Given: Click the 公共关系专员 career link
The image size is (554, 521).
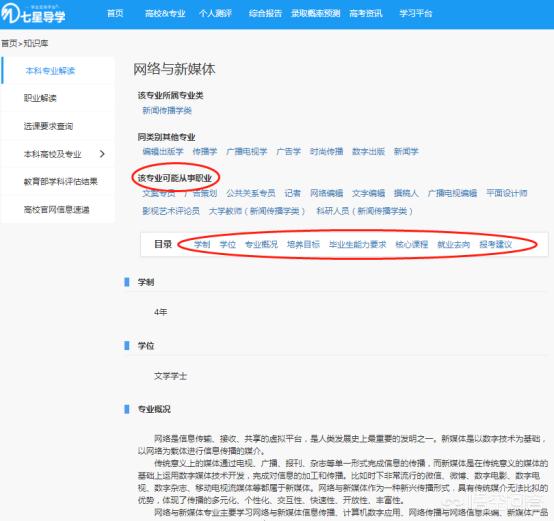Looking at the screenshot, I should [x=251, y=193].
